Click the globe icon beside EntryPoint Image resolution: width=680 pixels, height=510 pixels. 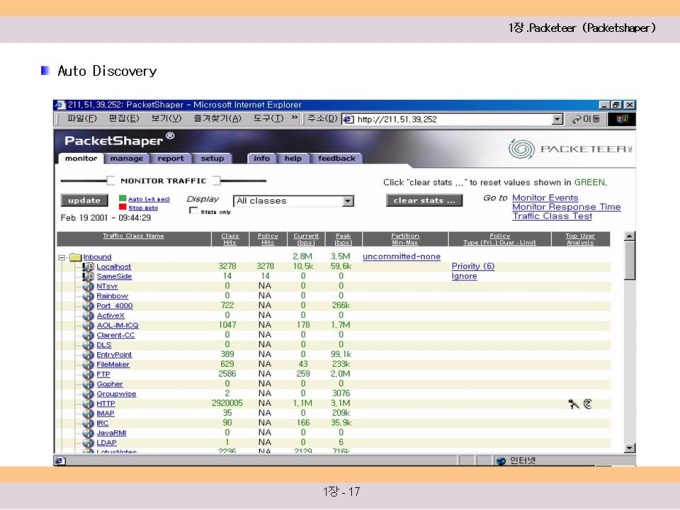click(88, 355)
